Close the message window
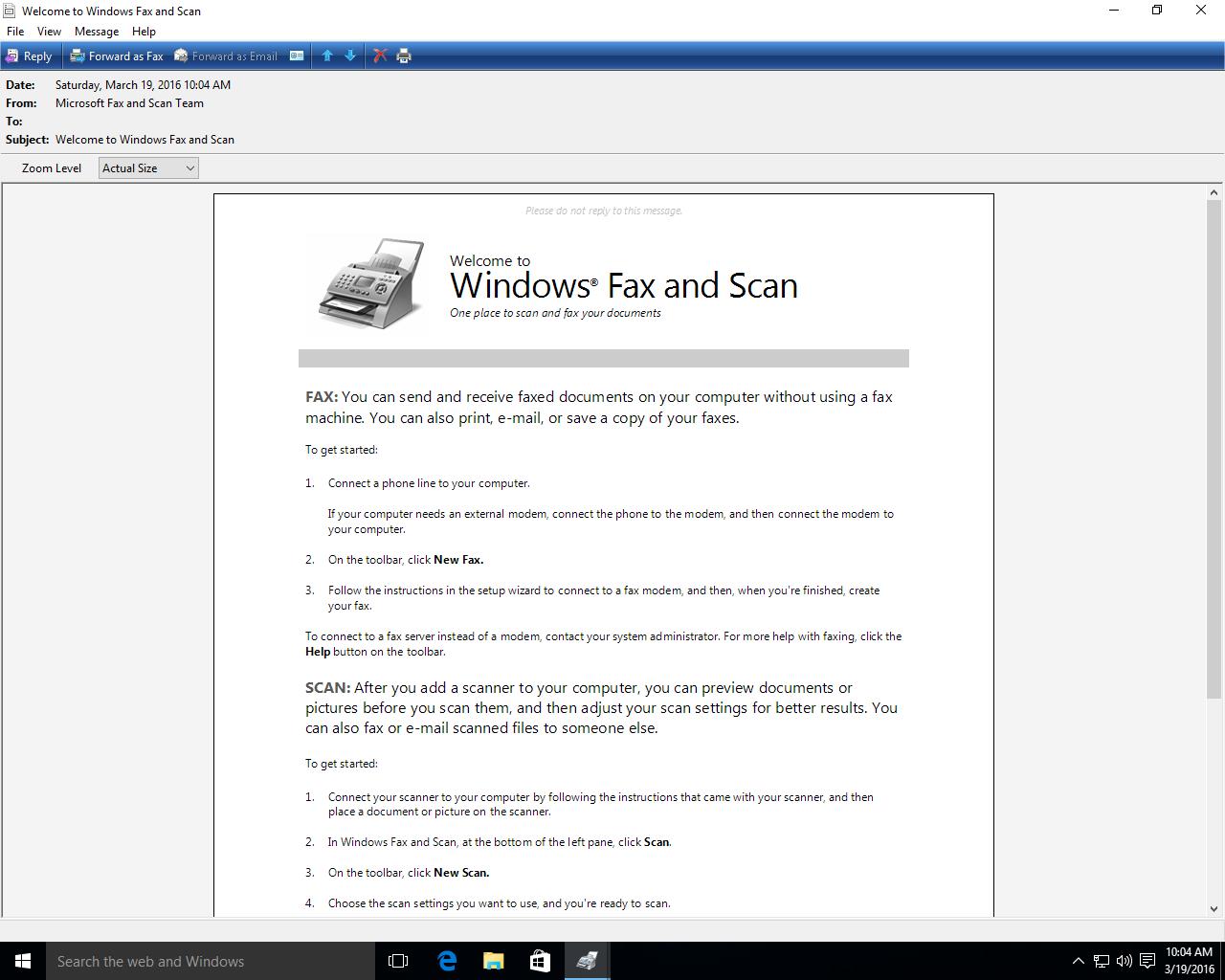The width and height of the screenshot is (1225, 980). tap(1201, 11)
